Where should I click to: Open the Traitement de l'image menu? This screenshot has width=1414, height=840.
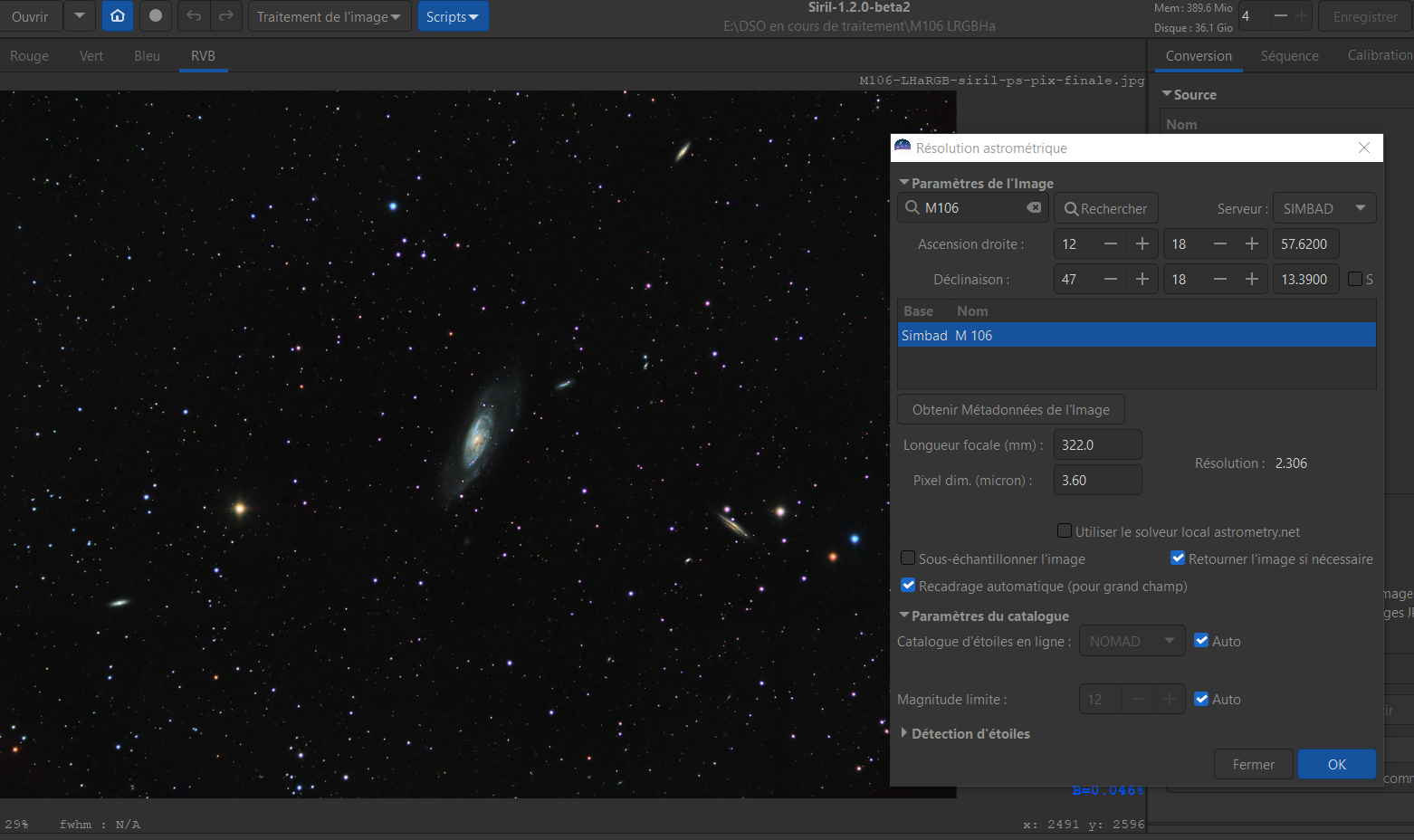330,16
